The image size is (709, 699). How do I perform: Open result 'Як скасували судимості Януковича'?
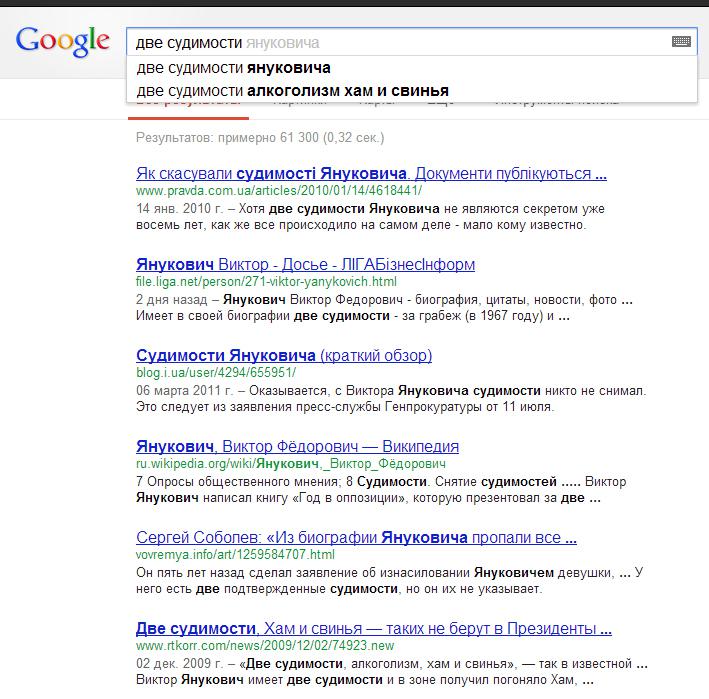point(371,174)
